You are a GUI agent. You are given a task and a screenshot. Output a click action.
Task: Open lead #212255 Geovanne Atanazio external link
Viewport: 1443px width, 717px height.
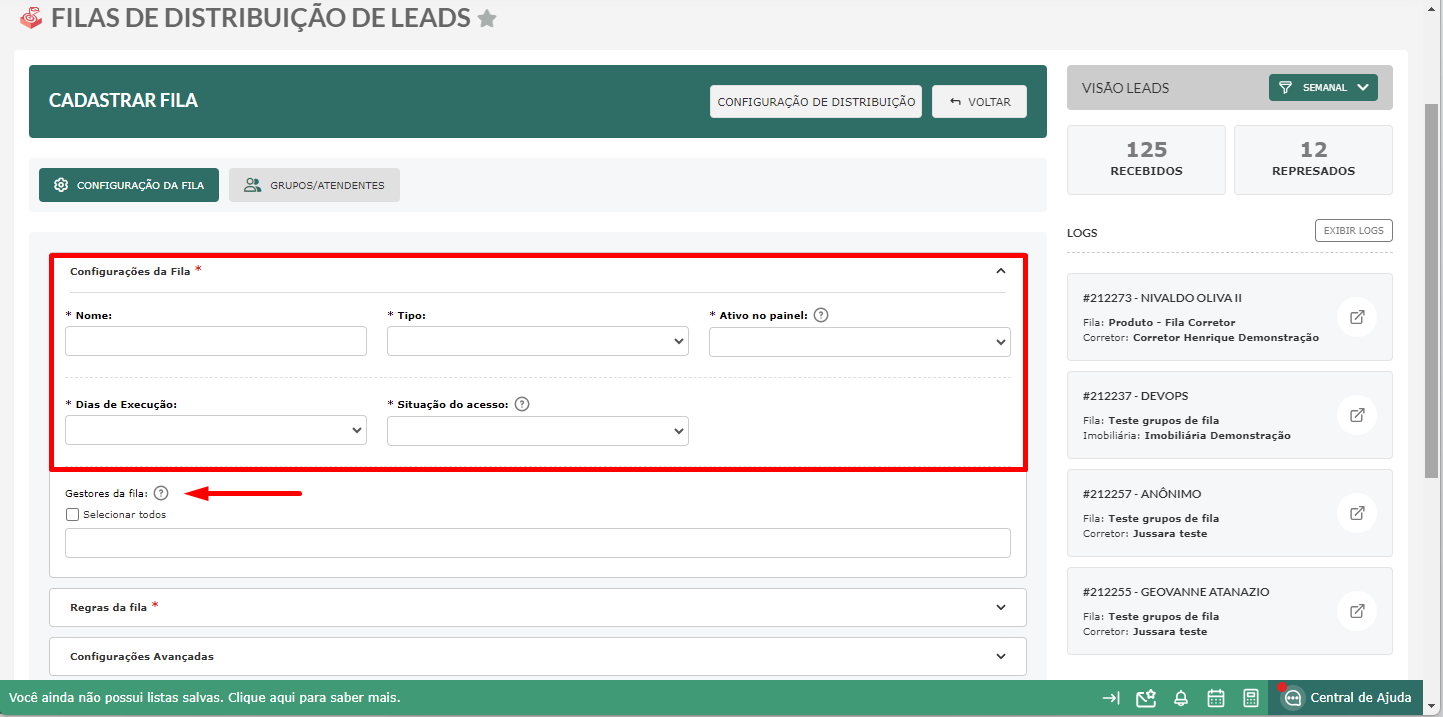pos(1357,611)
